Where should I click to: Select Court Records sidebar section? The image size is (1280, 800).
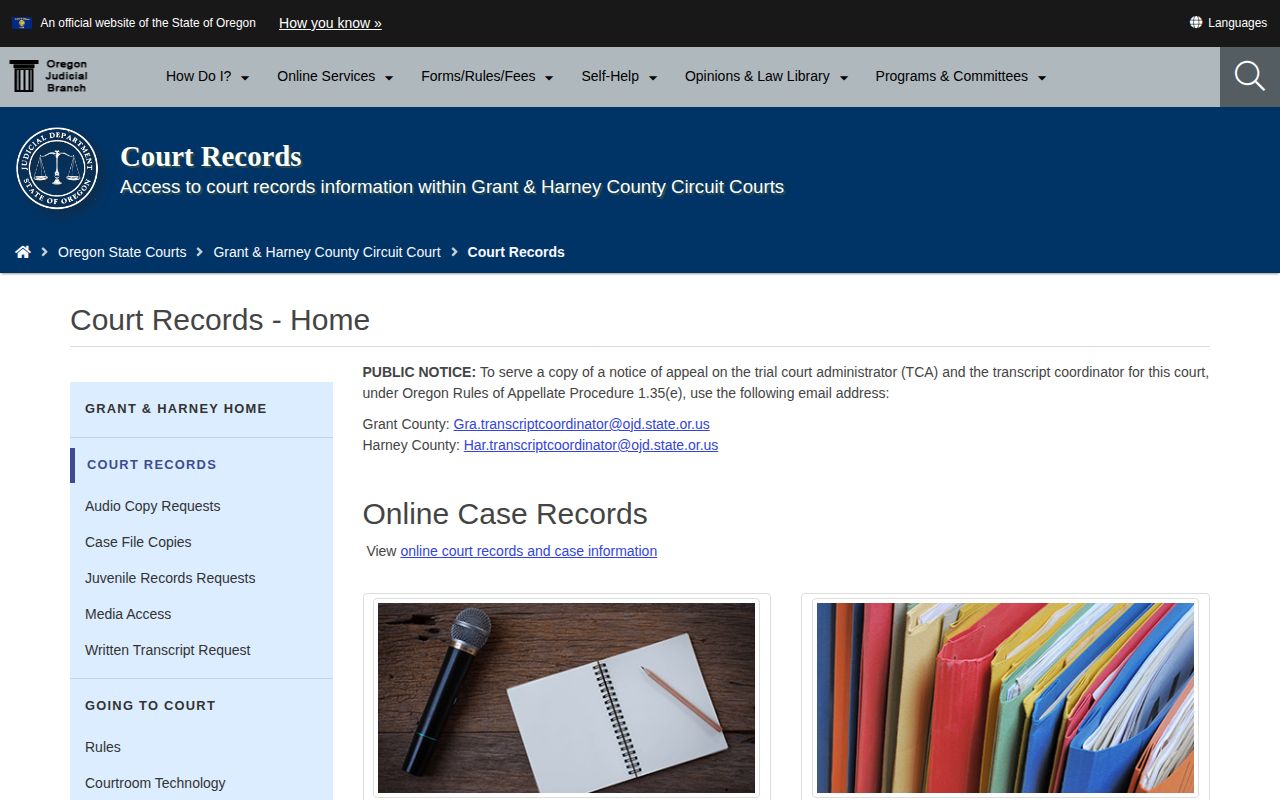[152, 464]
